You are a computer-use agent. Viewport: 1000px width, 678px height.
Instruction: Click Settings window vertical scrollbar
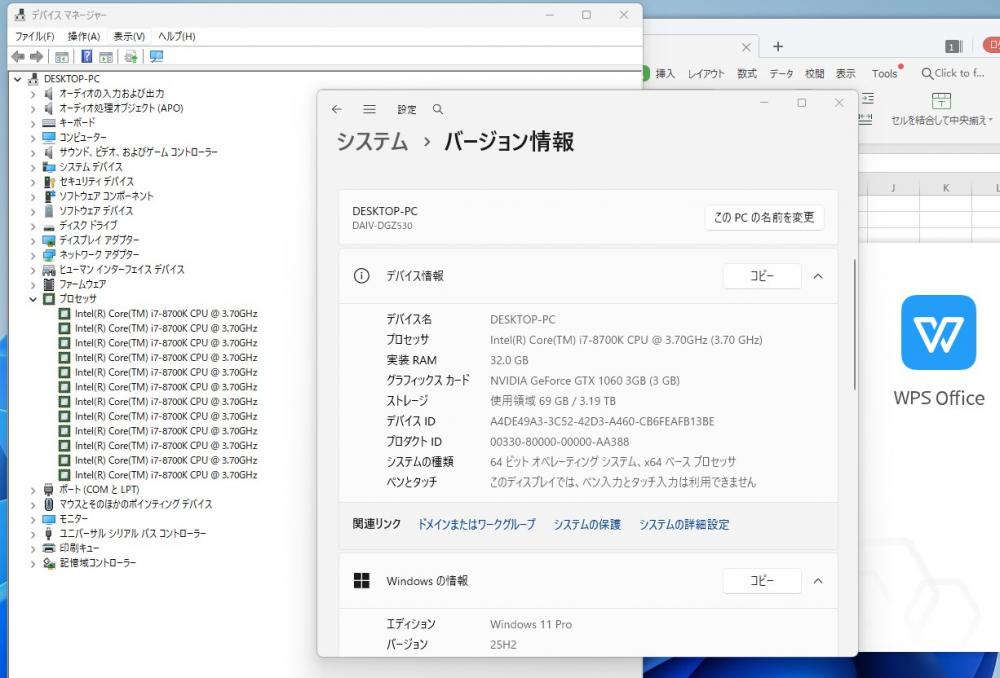855,324
